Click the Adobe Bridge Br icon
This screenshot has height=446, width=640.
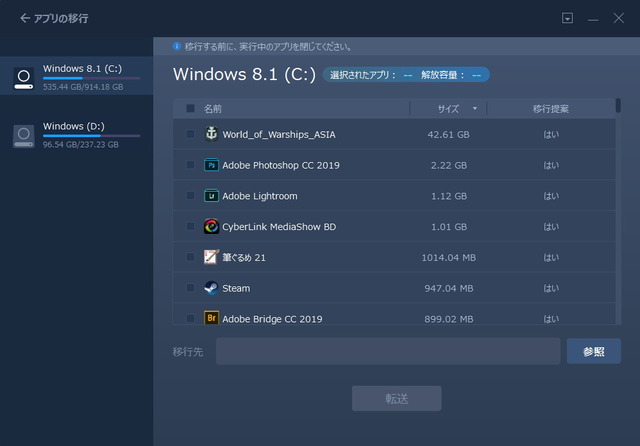211,318
